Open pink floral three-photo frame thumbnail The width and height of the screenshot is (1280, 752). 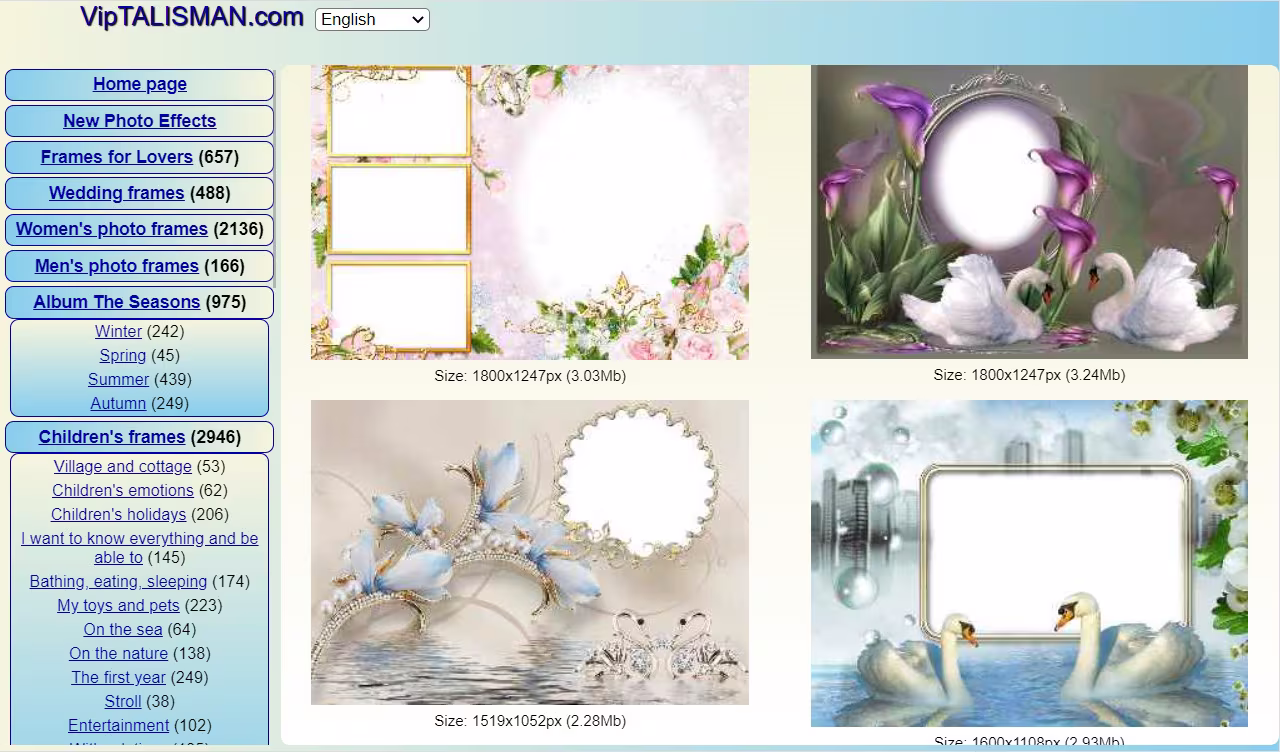[x=530, y=212]
